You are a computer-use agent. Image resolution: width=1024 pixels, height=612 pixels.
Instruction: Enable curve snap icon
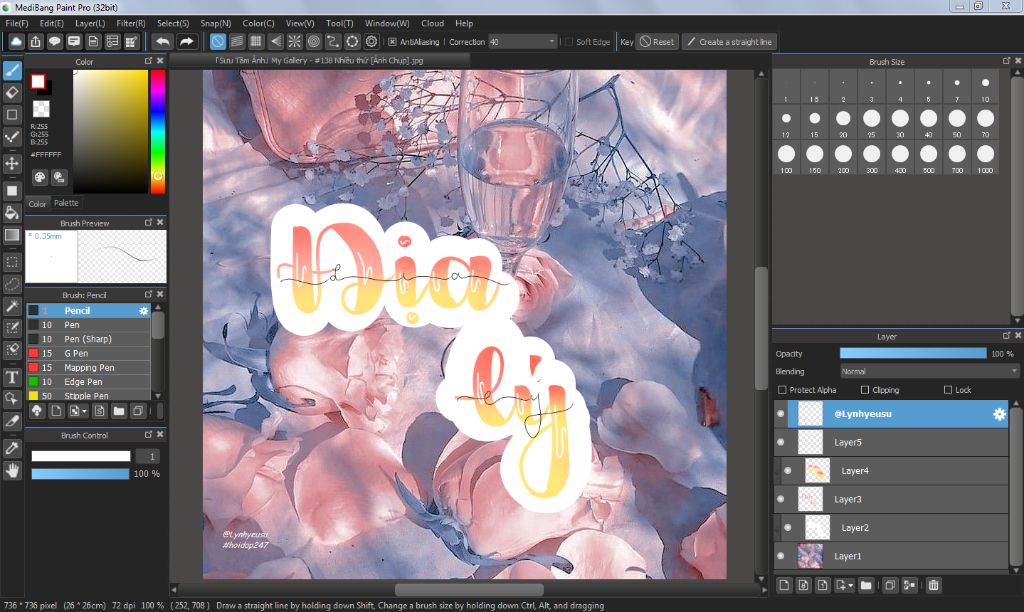[333, 42]
